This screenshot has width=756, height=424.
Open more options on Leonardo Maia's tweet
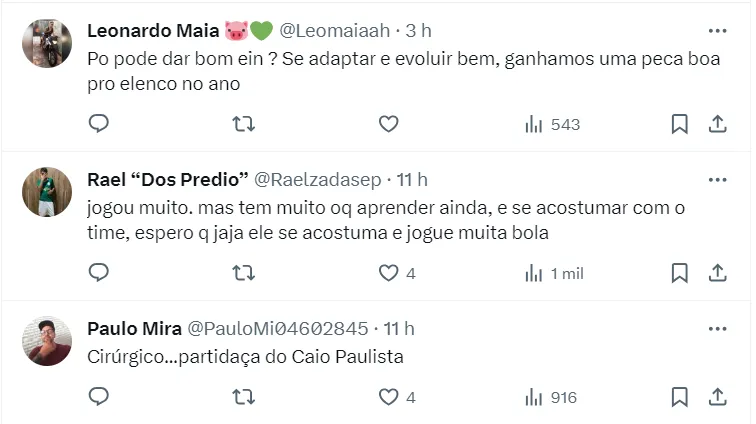[x=717, y=30]
